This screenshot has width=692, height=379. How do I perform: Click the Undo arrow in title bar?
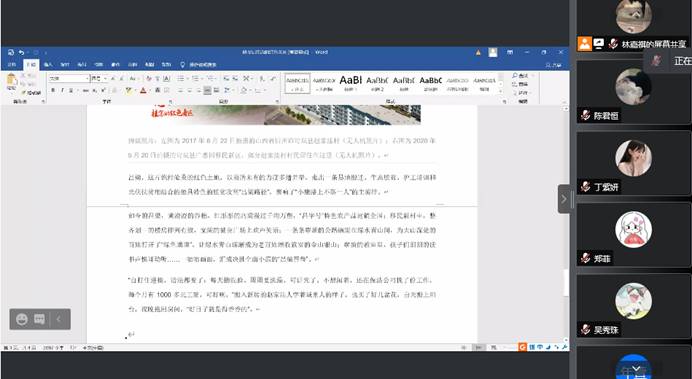21,53
